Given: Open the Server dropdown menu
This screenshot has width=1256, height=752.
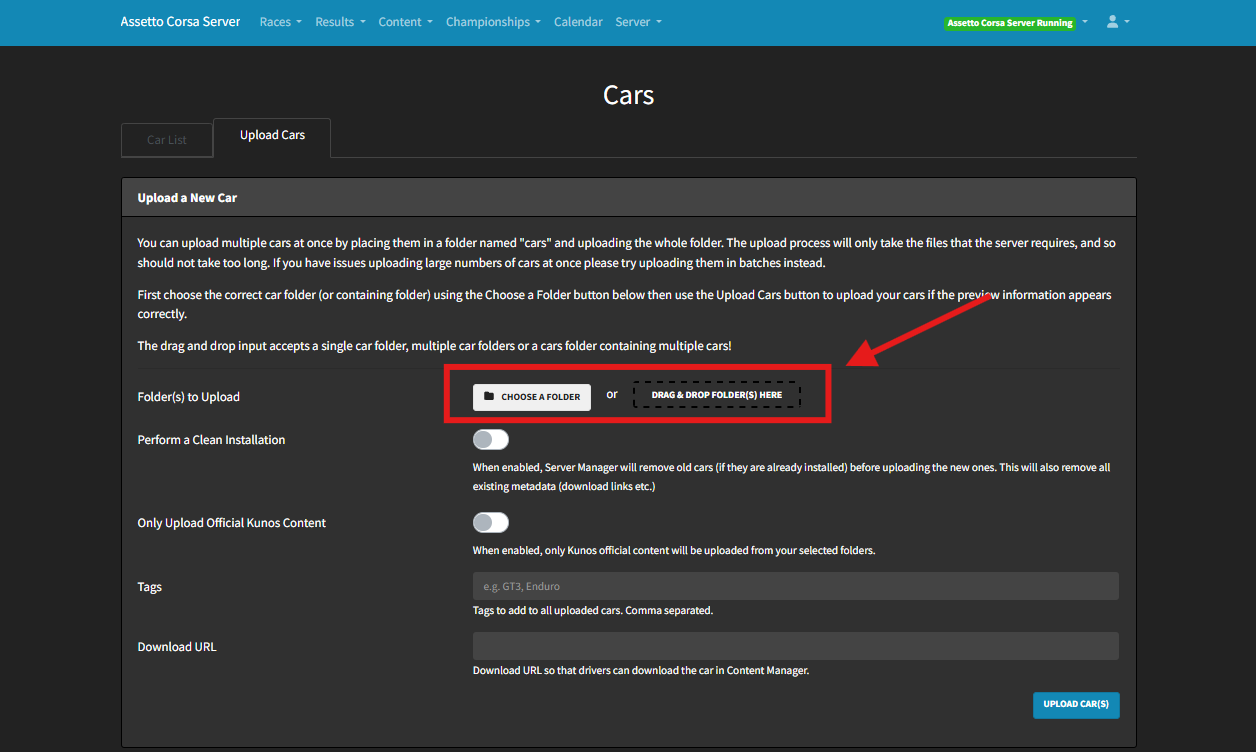Looking at the screenshot, I should pyautogui.click(x=638, y=22).
